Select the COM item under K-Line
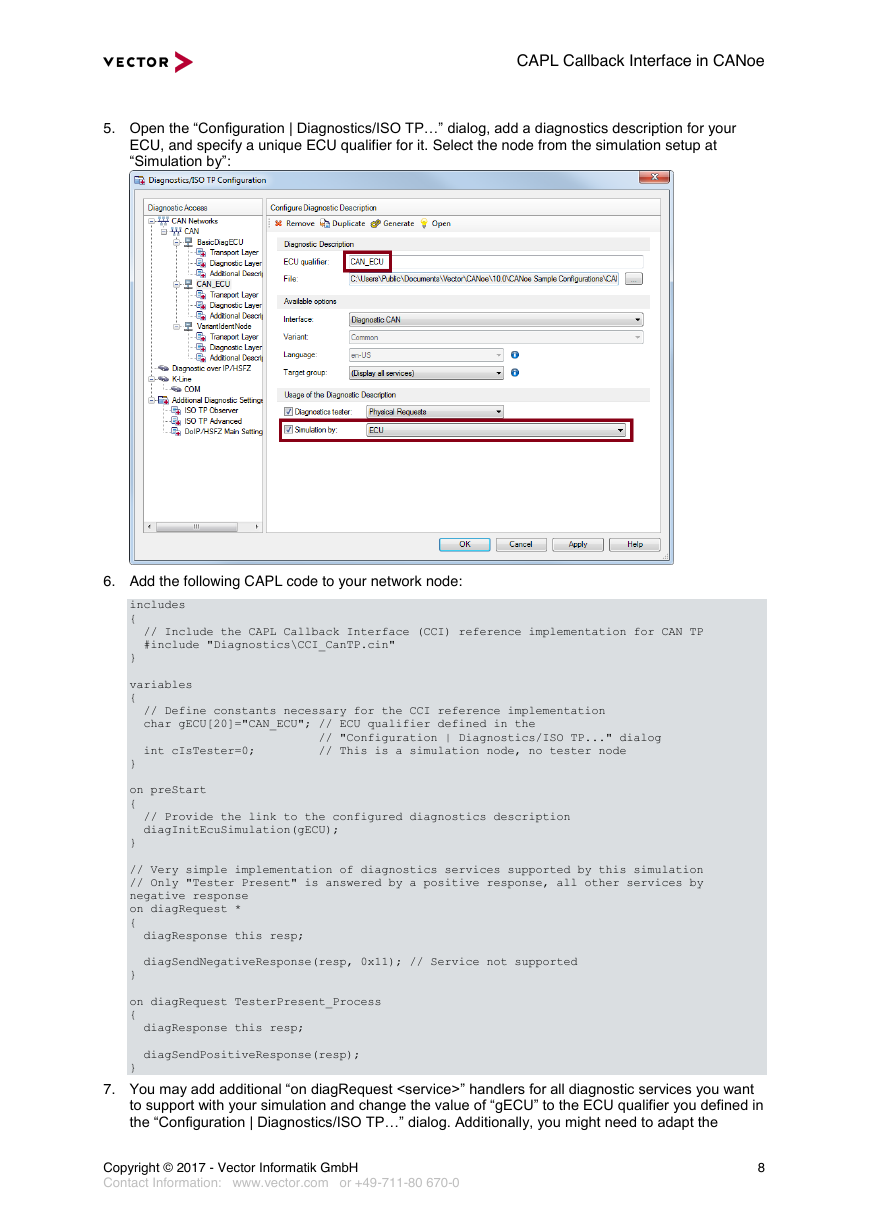 tap(186, 389)
